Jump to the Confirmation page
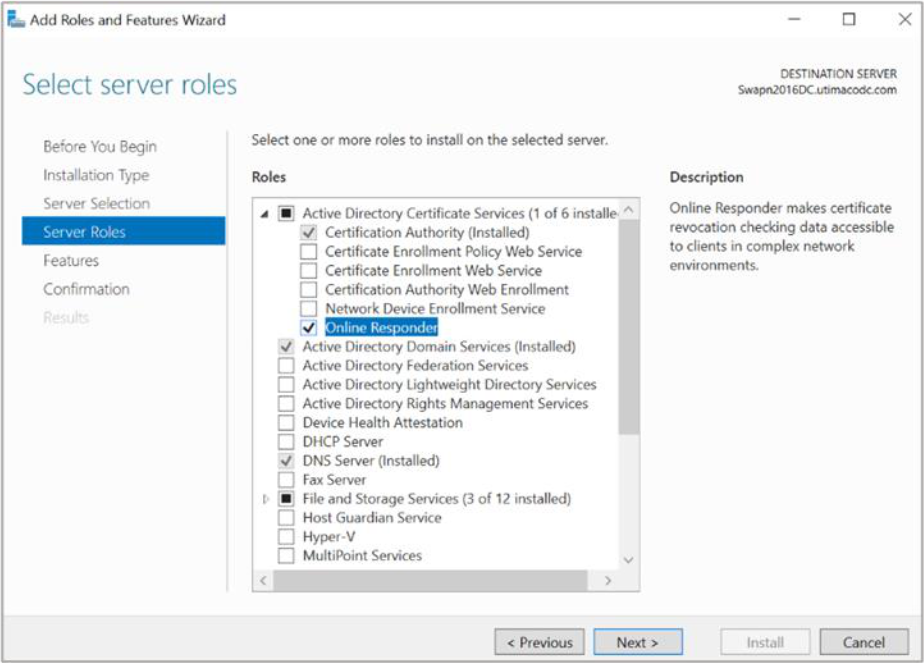The image size is (924, 663). (x=86, y=289)
